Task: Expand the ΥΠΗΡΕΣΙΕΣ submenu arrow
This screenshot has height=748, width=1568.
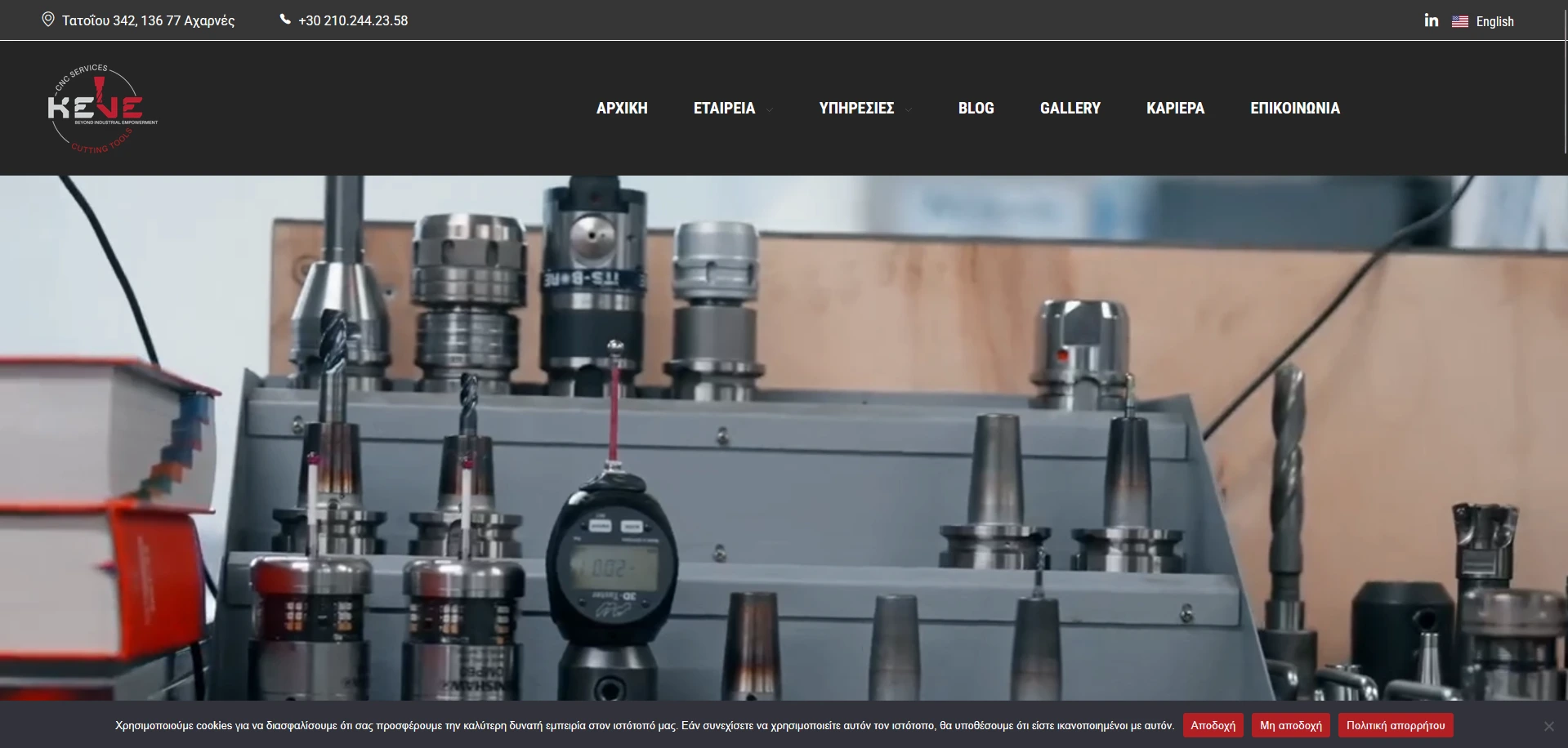Action: point(908,109)
